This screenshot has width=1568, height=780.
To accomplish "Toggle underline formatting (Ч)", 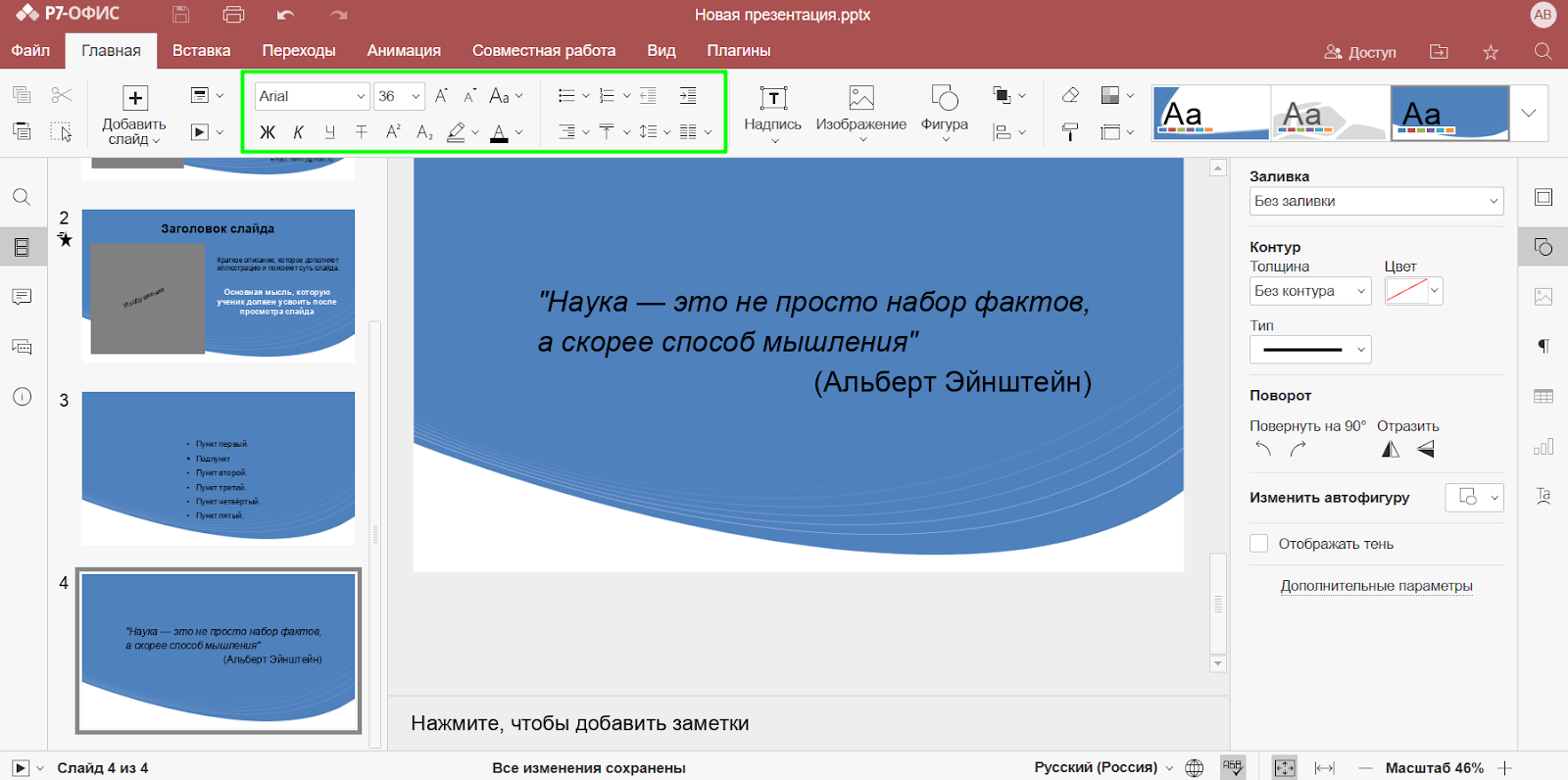I will (x=330, y=131).
